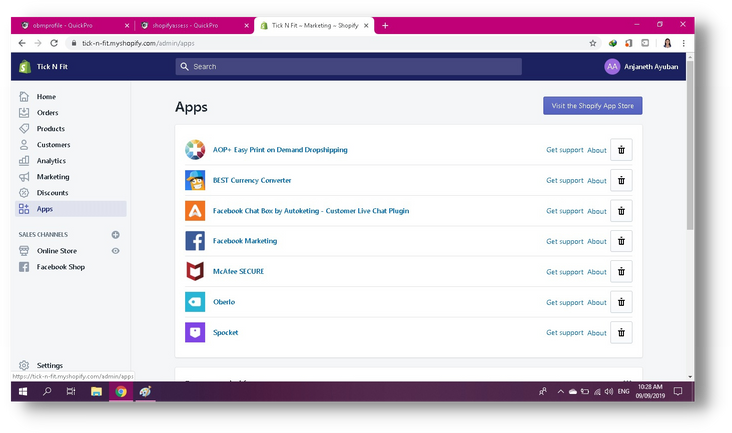Delete the BEST Currency Converter app
The image size is (732, 433).
tap(621, 181)
